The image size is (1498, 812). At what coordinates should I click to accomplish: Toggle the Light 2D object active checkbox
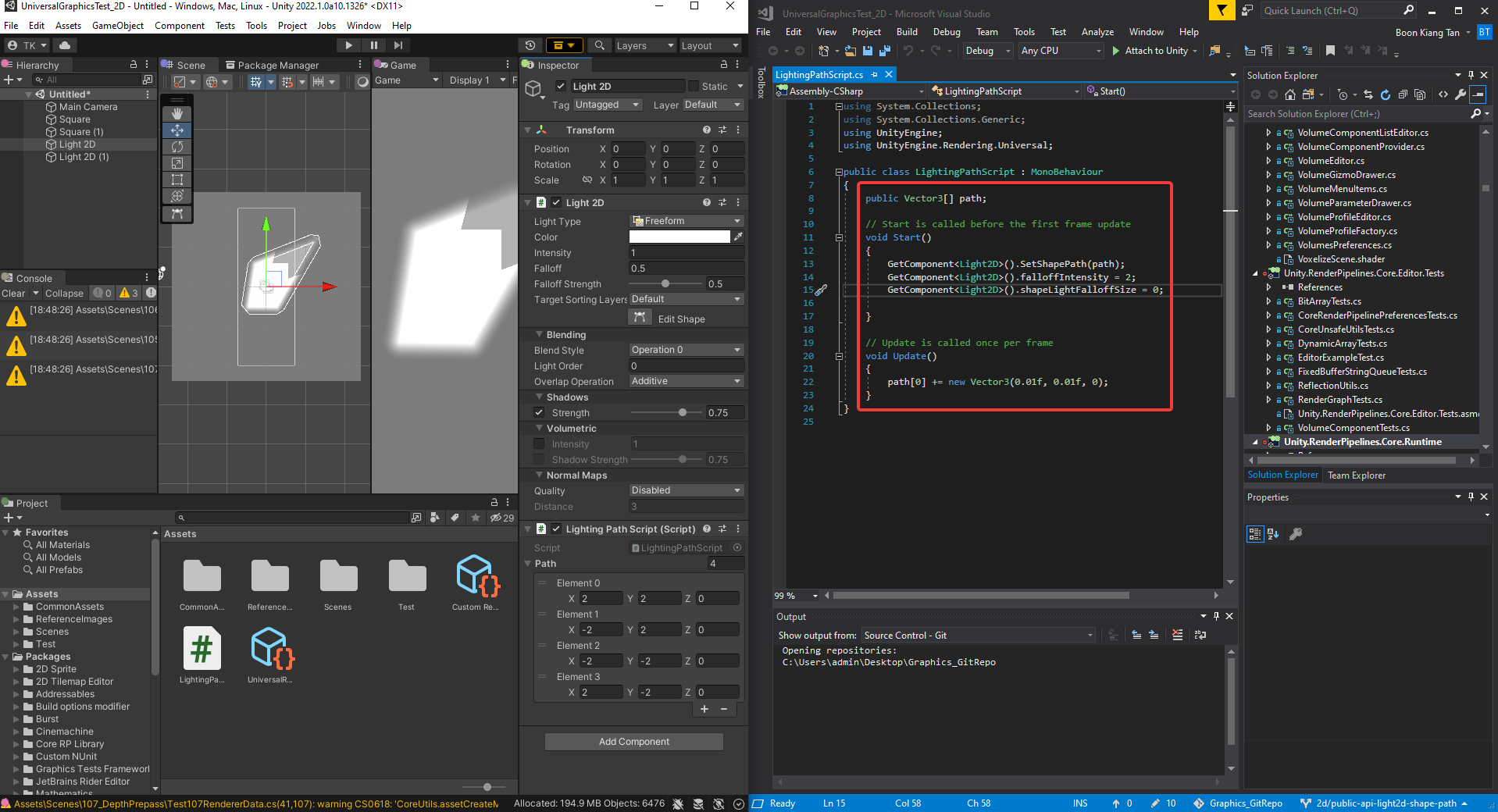tap(560, 86)
